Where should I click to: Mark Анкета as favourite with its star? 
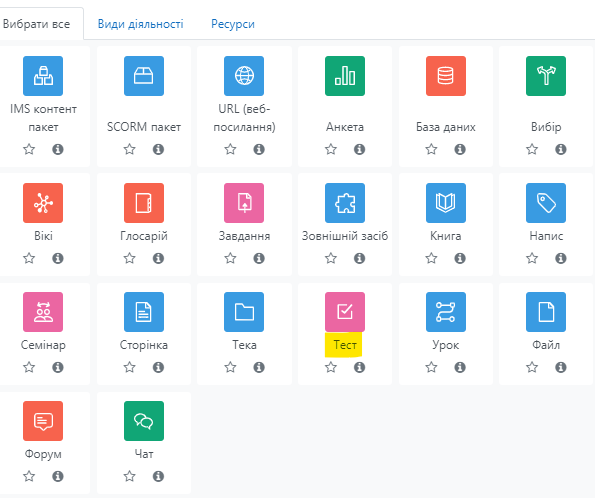331,149
